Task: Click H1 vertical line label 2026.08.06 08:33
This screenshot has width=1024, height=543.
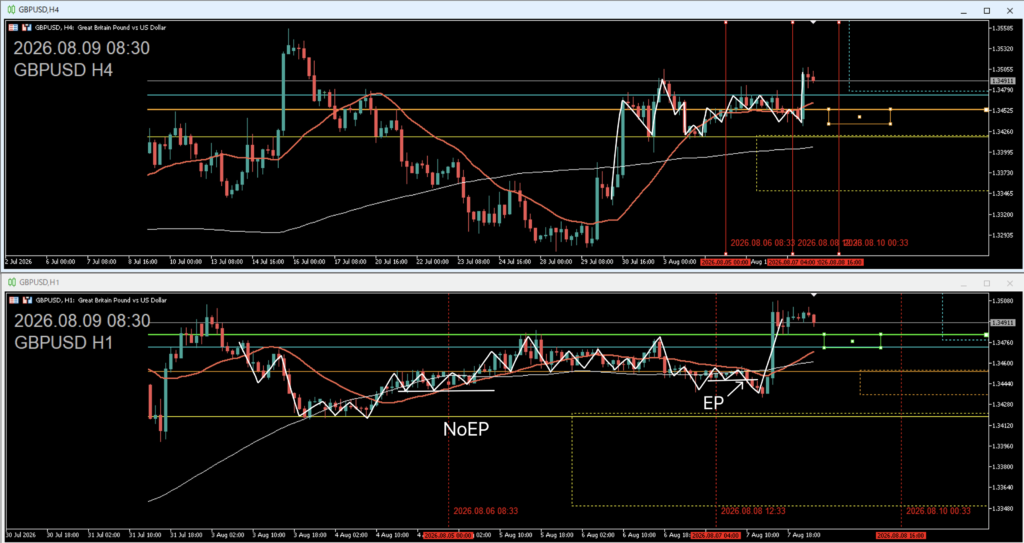Action: tap(485, 510)
